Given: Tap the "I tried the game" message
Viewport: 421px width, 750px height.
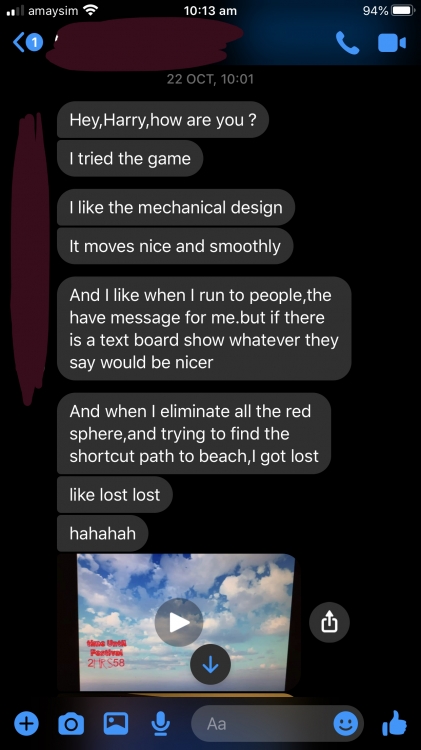Looking at the screenshot, I should point(130,158).
